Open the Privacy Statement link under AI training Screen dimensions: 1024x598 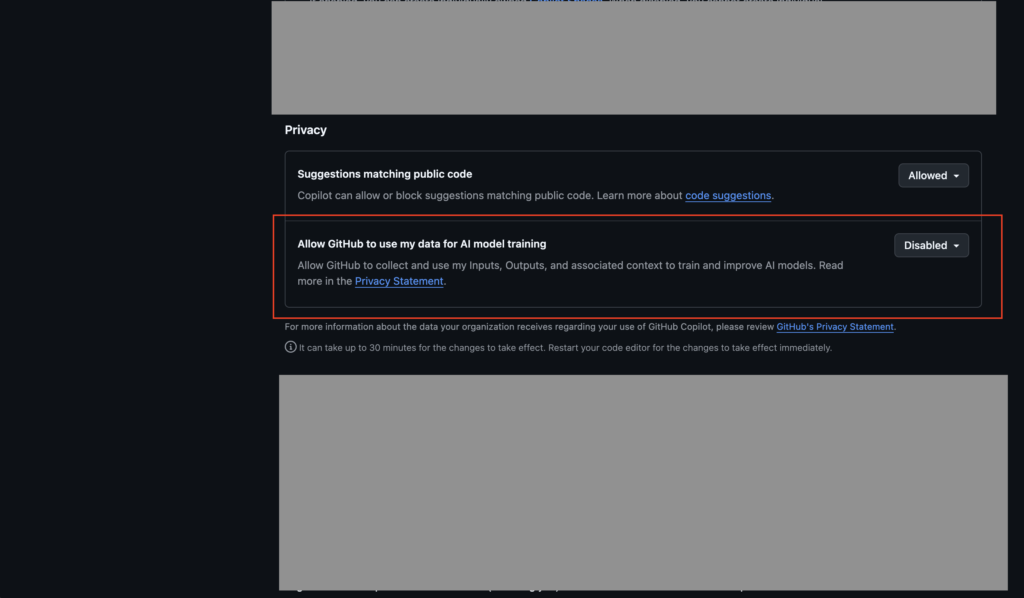coord(398,282)
